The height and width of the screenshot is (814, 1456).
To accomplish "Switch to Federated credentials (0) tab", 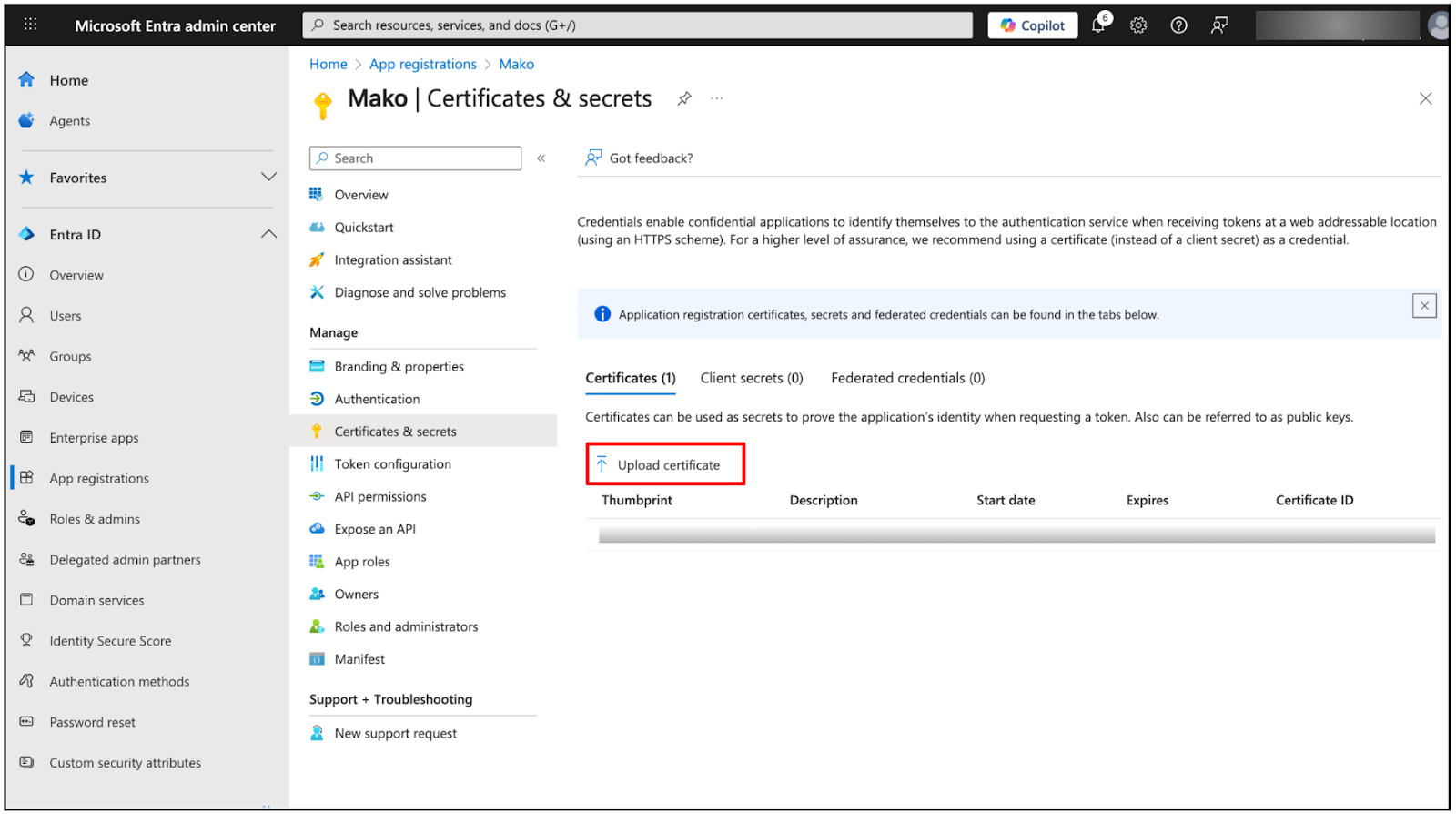I will (907, 378).
